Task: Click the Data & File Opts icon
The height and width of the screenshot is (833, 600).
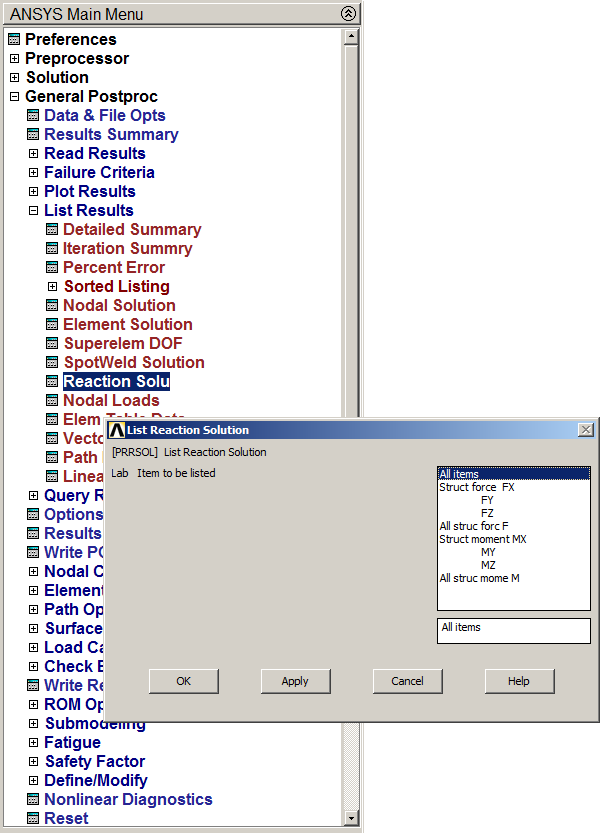Action: tap(33, 116)
